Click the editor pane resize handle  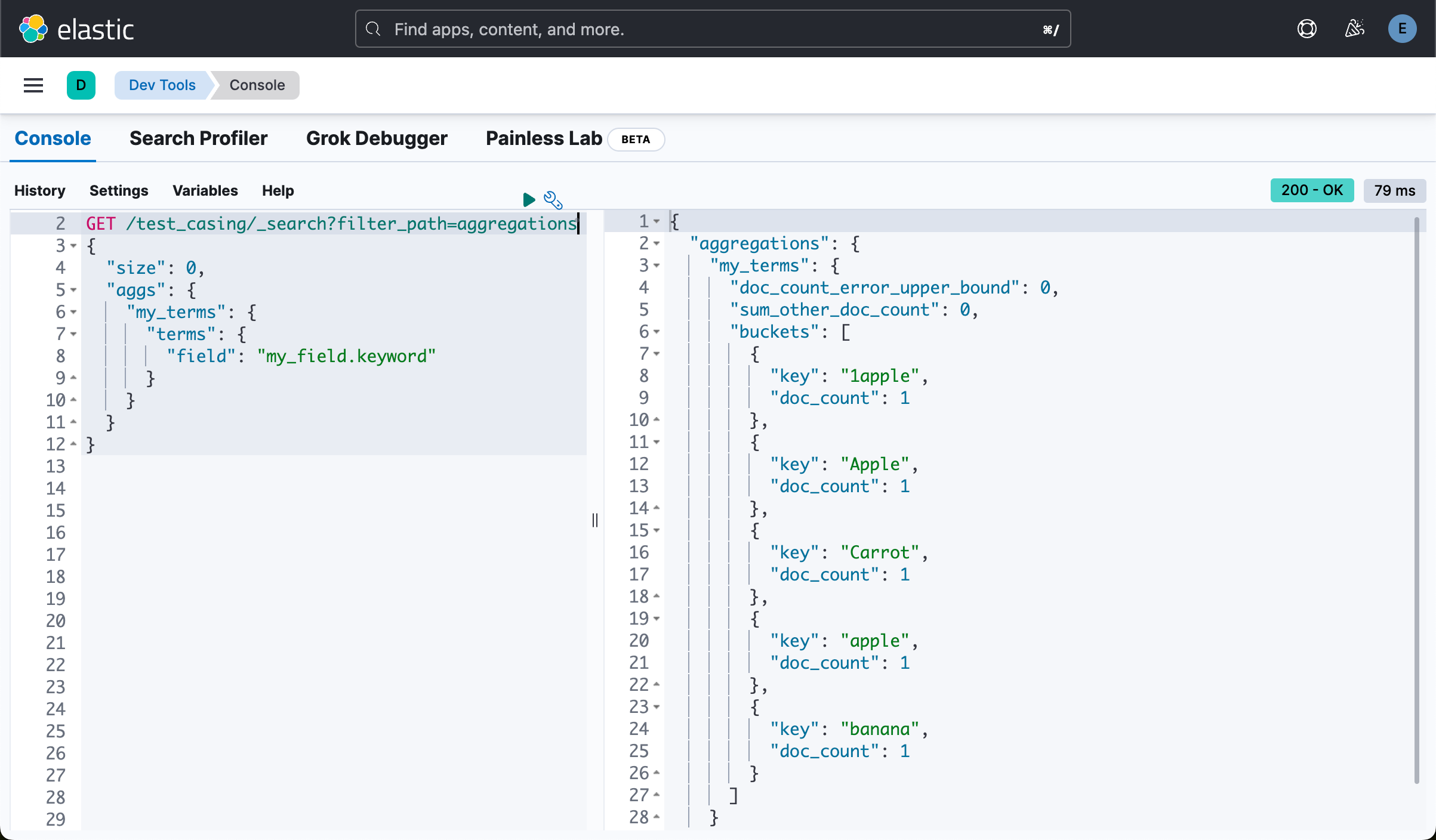coord(595,520)
